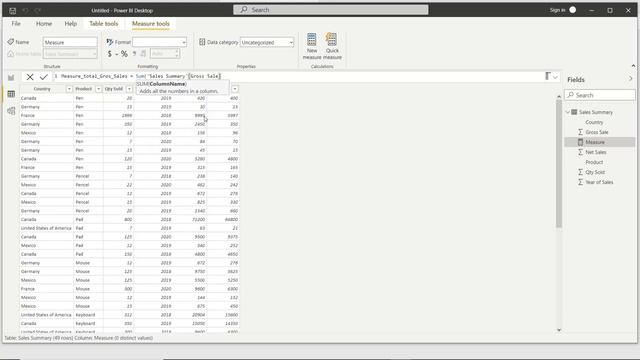
Task: Click the Country column header
Action: (x=42, y=89)
